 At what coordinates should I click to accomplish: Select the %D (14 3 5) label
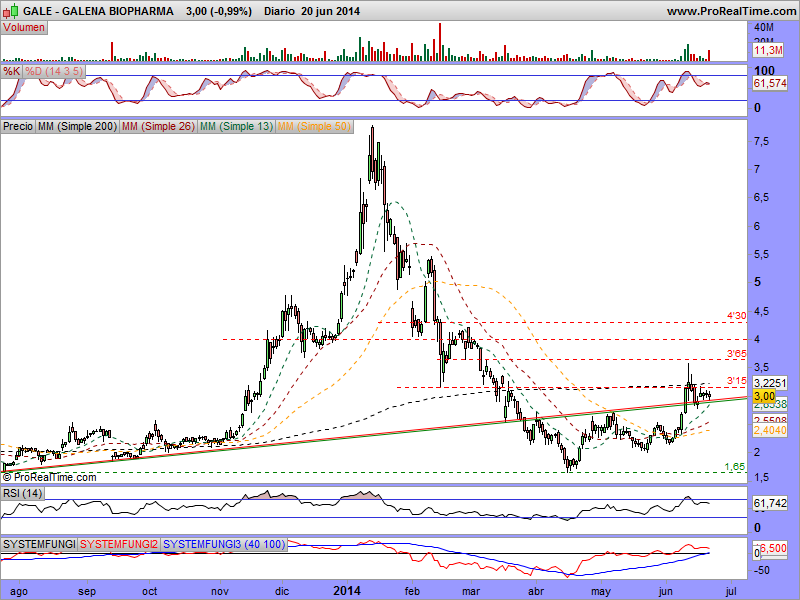point(54,71)
